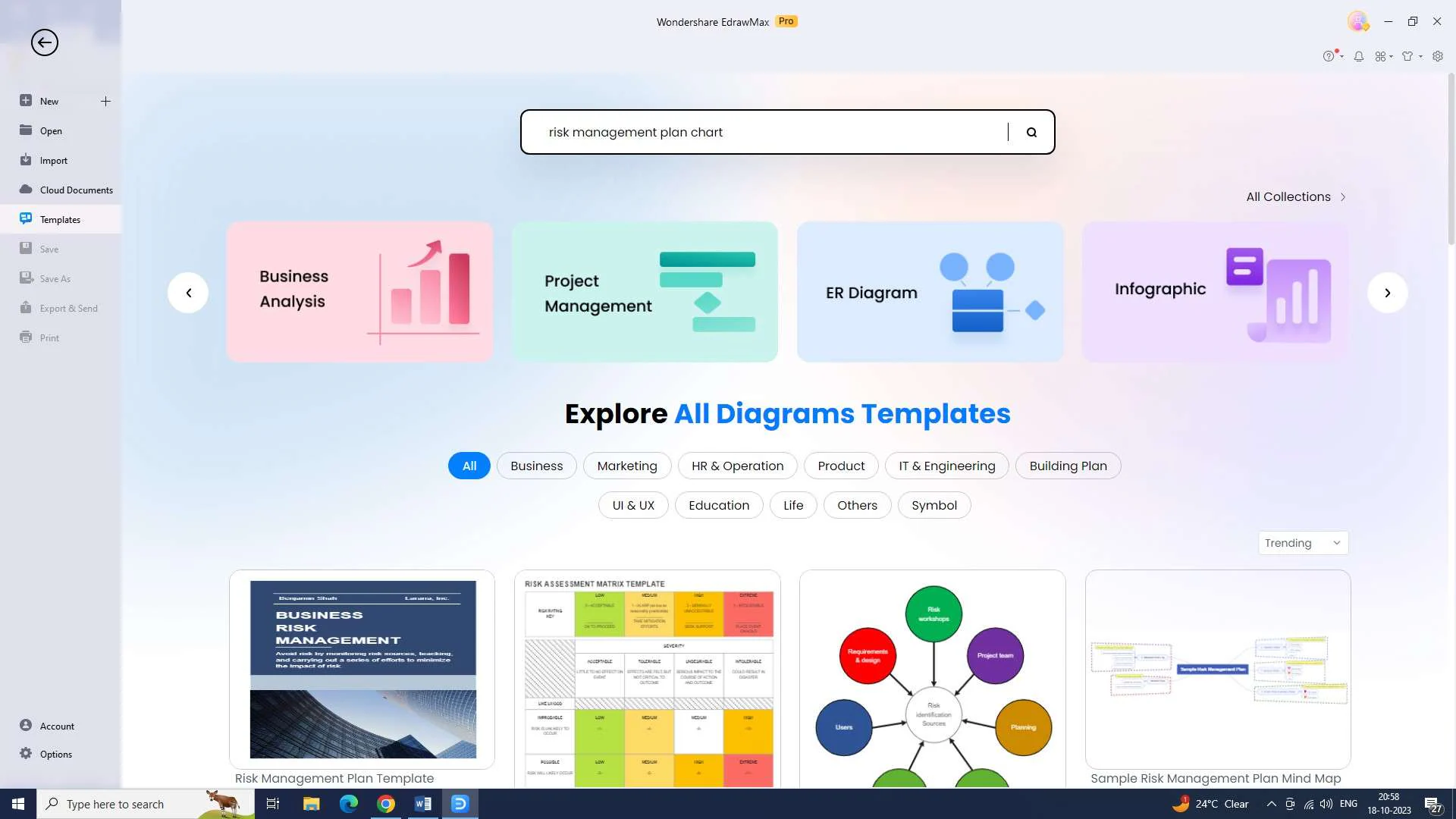Click the Export & Send icon
The image size is (1456, 819).
25,307
